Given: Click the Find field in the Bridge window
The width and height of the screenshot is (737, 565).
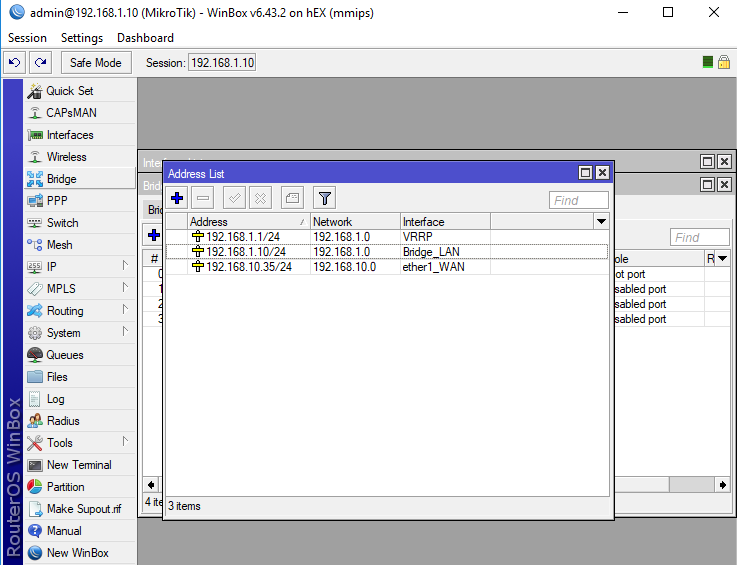Looking at the screenshot, I should coord(700,237).
